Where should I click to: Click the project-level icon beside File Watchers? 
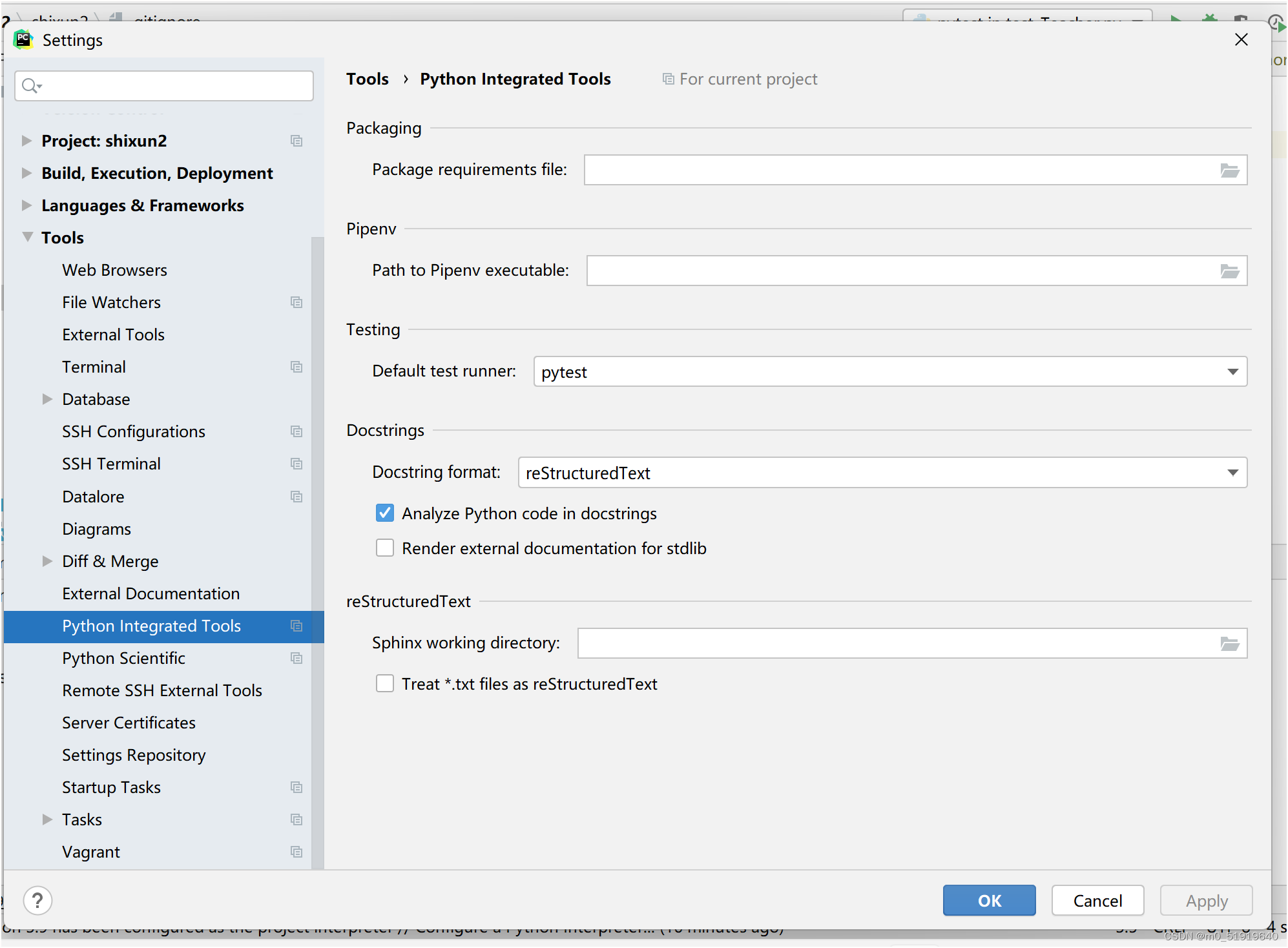click(x=296, y=302)
